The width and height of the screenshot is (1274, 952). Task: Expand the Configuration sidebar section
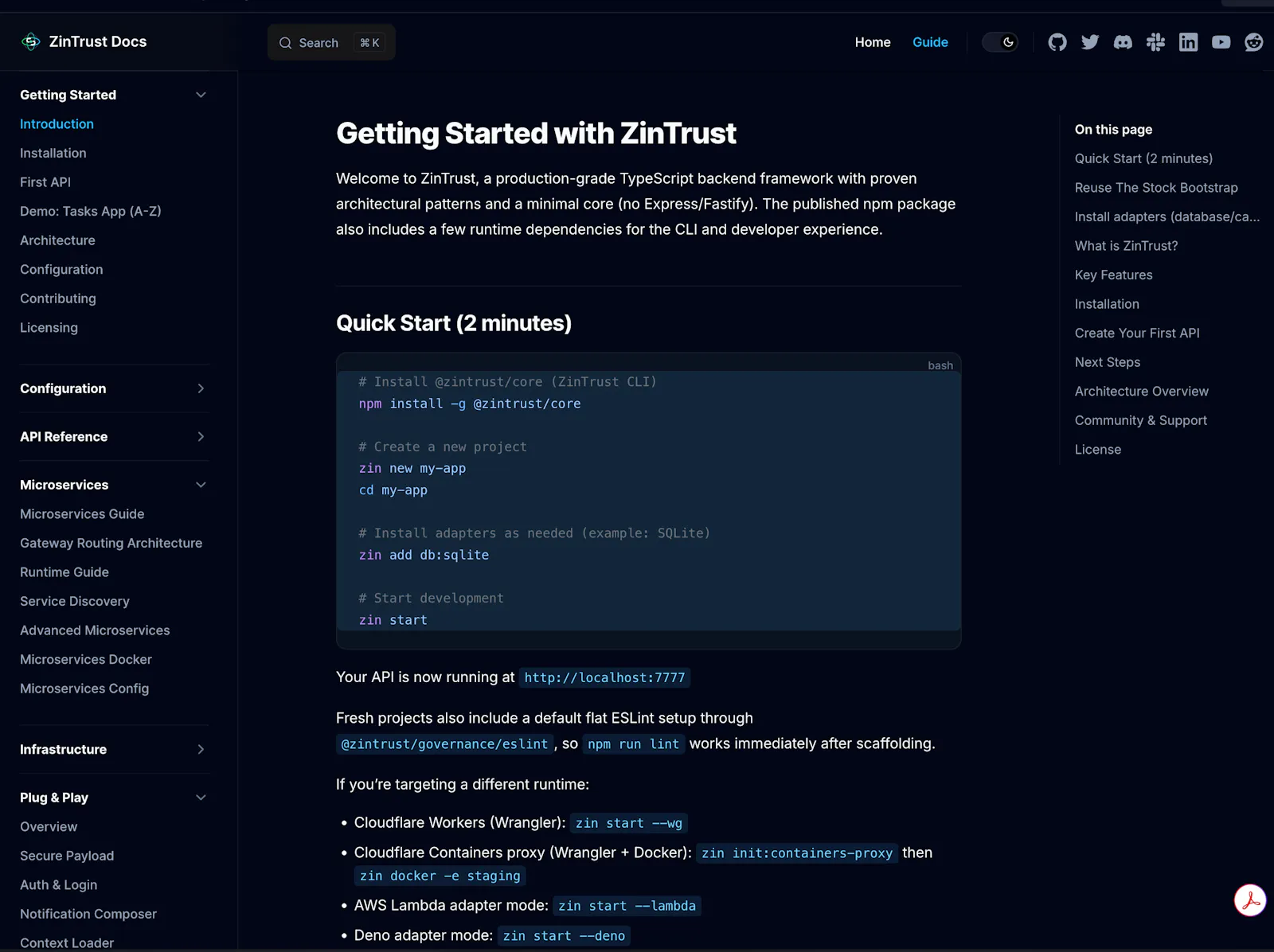201,388
